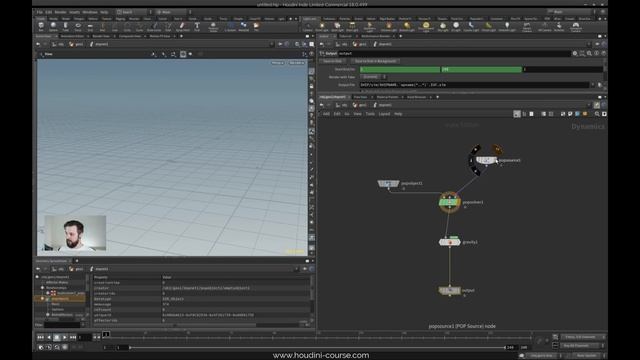Open network editor Layout menu
This screenshot has width=640, height=360.
tap(384, 114)
